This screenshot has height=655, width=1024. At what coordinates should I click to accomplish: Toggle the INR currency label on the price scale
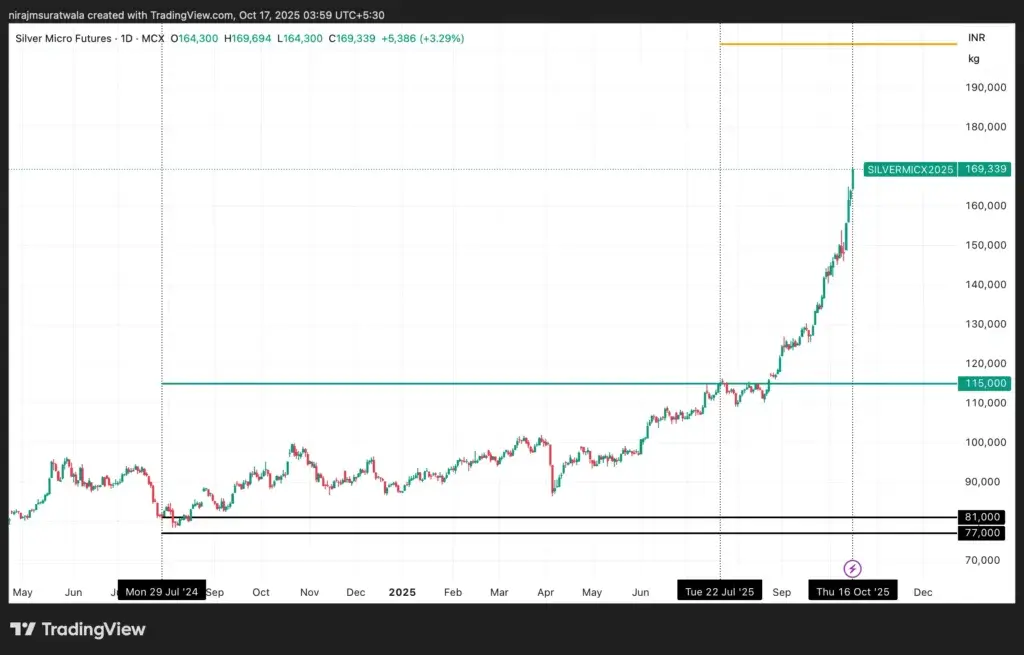976,37
